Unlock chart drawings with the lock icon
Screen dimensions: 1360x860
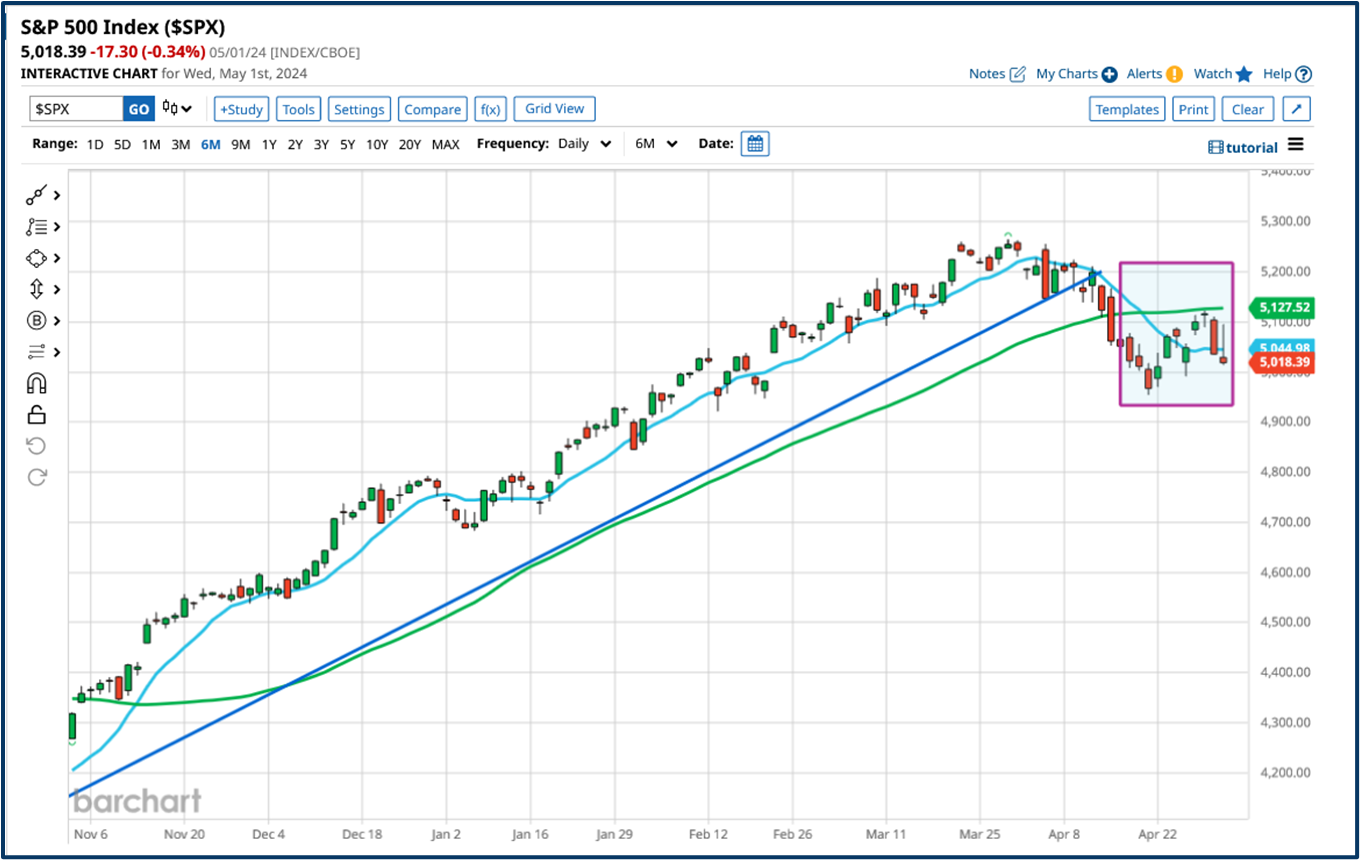click(x=36, y=413)
